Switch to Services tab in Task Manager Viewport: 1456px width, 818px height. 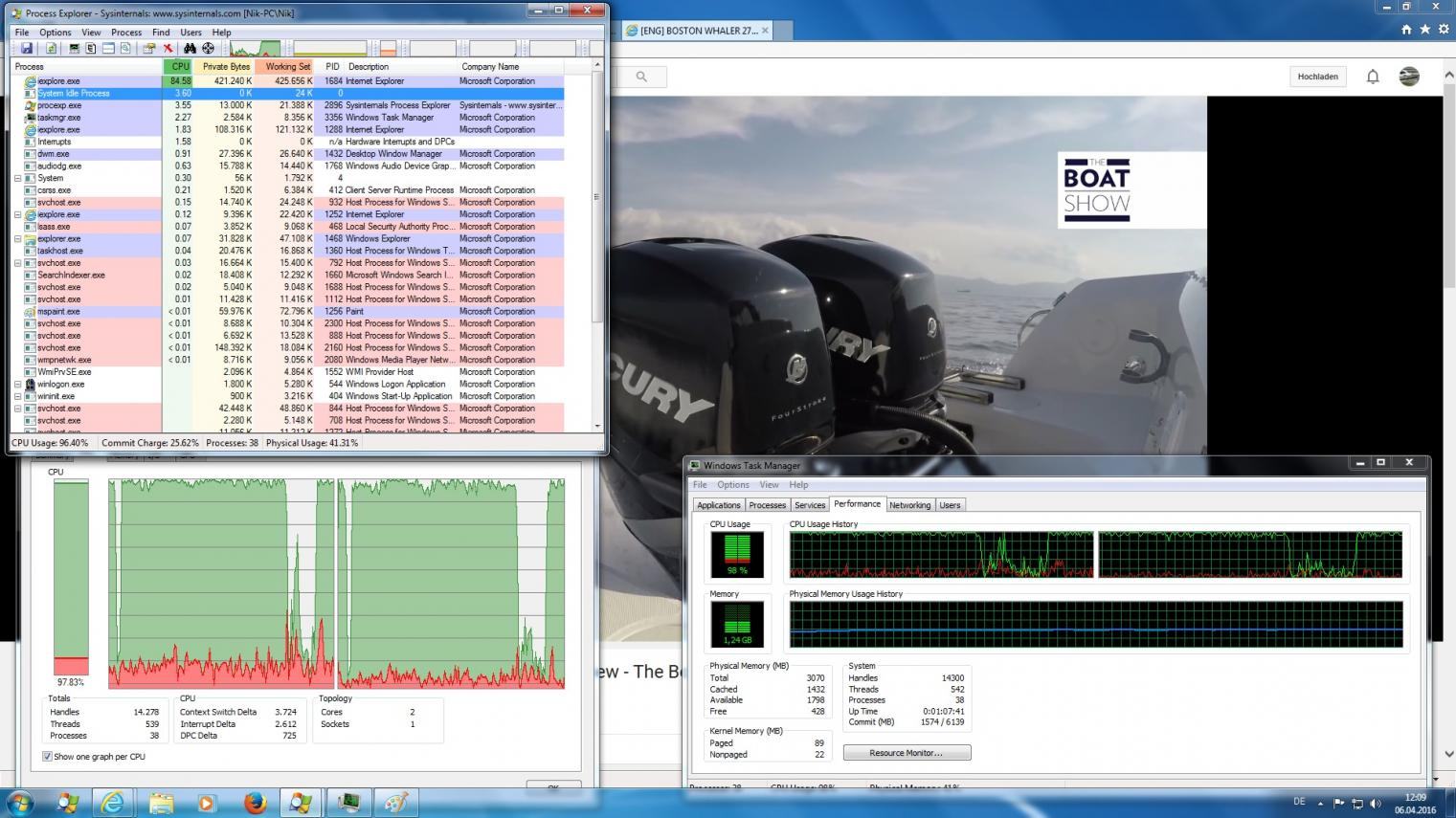tap(810, 505)
